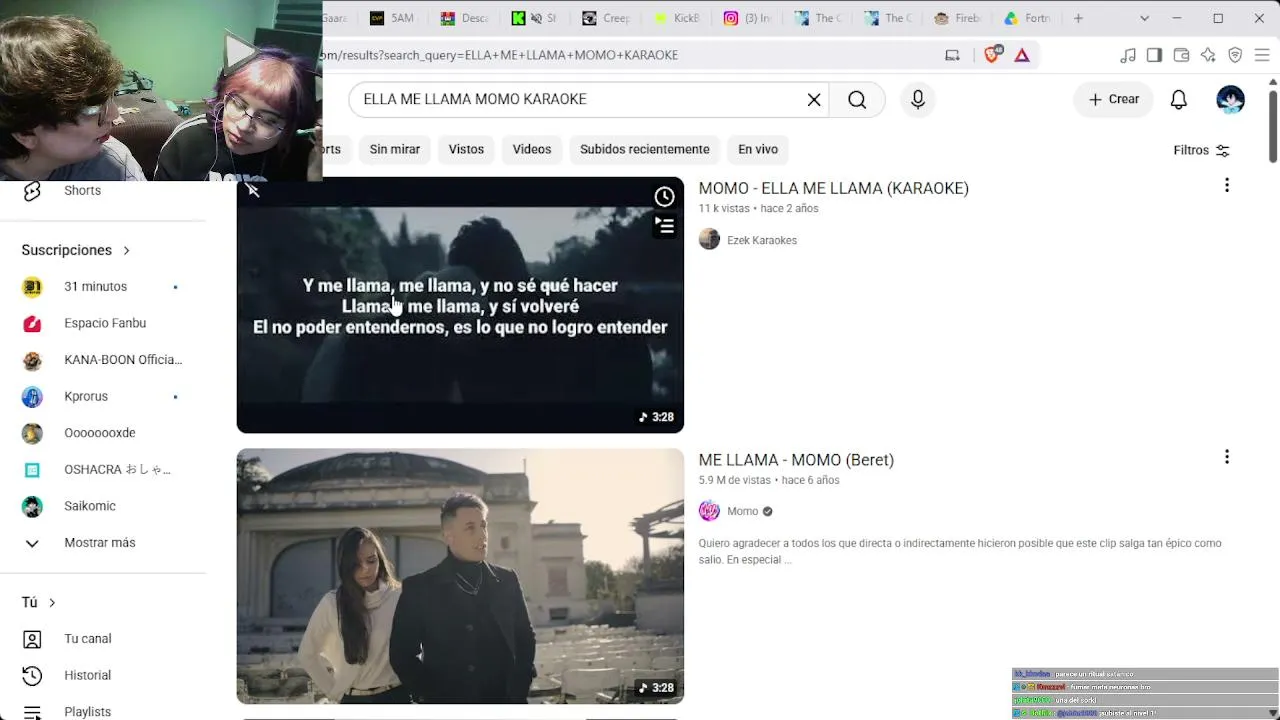Switch to the Fortn browser tab

pos(1027,18)
